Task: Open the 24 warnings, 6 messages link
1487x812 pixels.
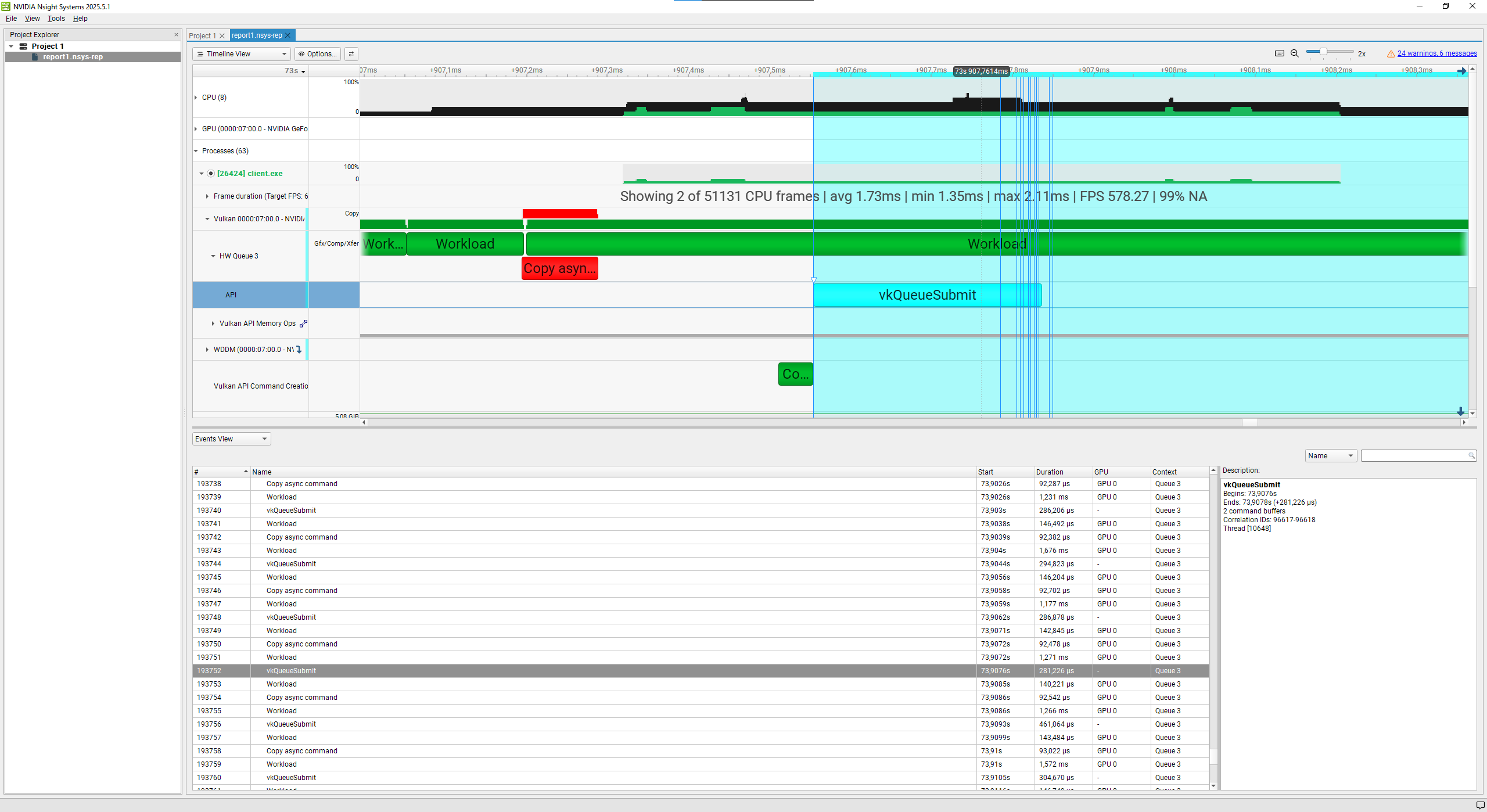Action: [1436, 53]
